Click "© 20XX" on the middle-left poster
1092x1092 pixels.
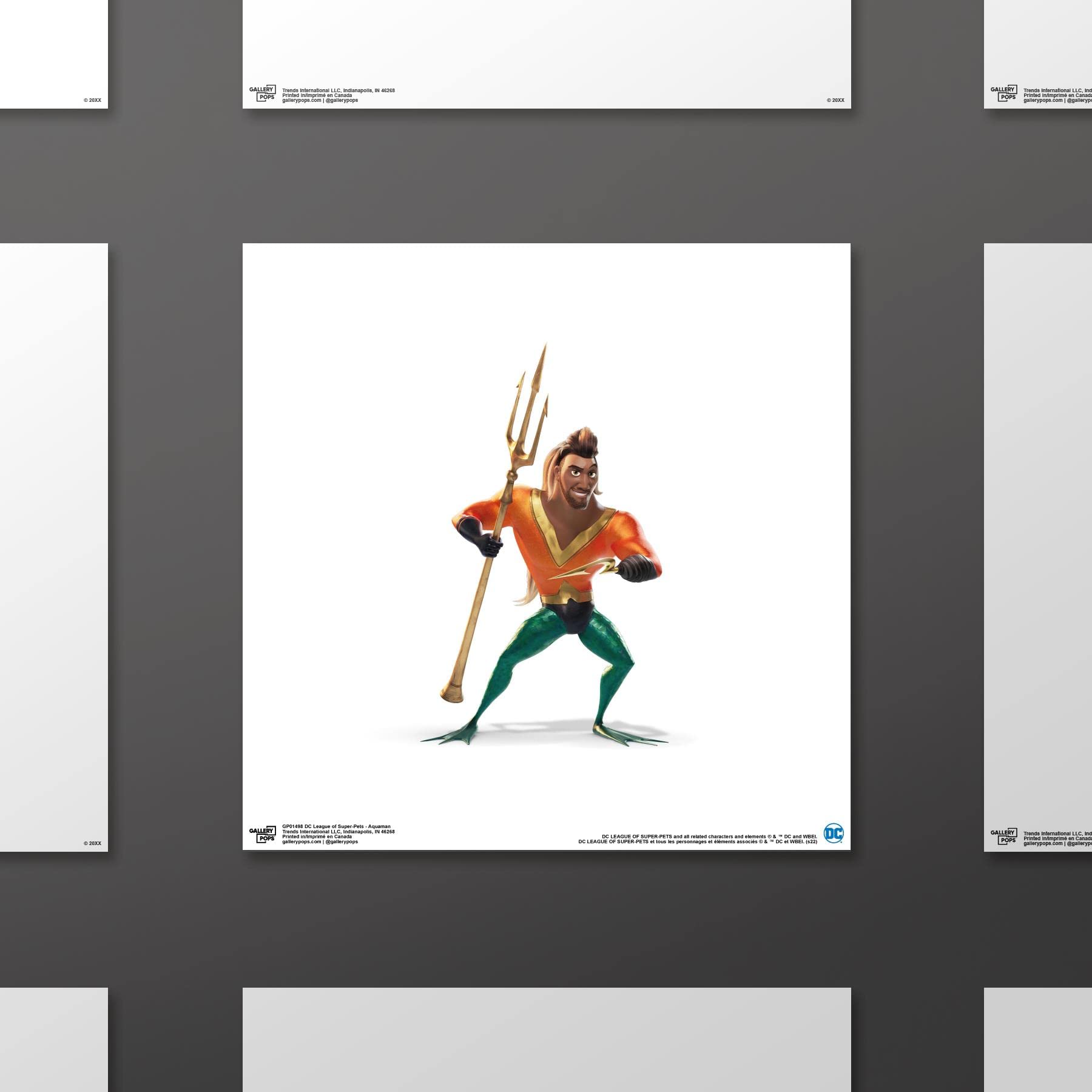coord(92,843)
